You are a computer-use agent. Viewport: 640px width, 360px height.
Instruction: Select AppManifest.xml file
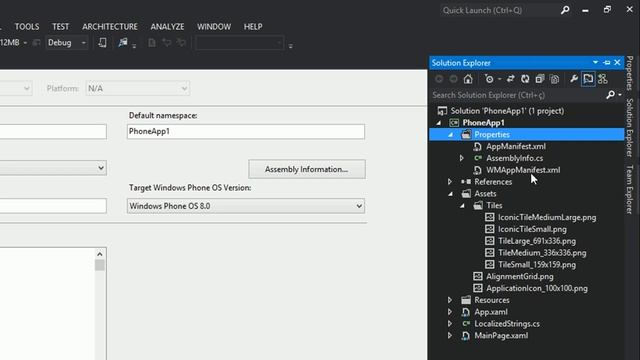pos(516,146)
